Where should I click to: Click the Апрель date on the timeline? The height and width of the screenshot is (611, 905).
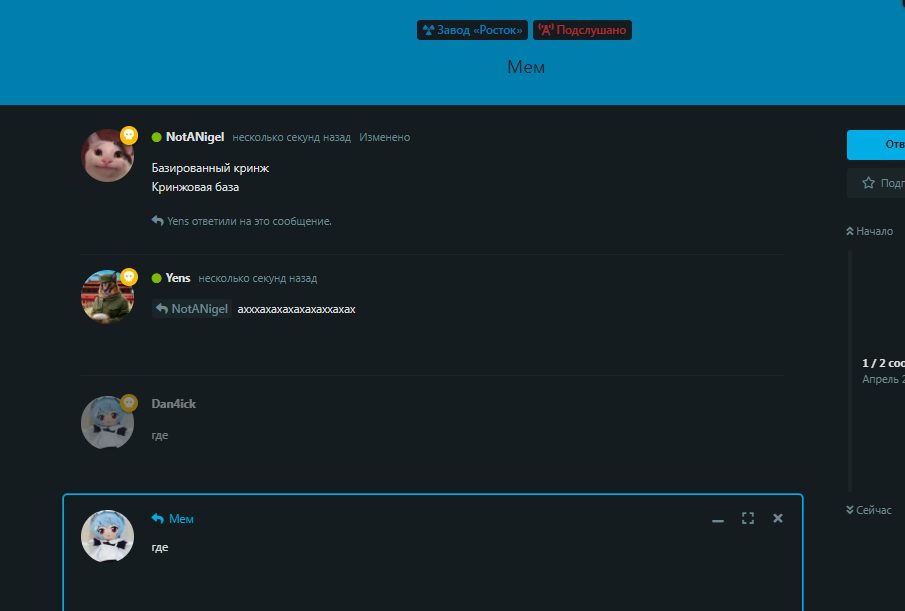(x=883, y=379)
